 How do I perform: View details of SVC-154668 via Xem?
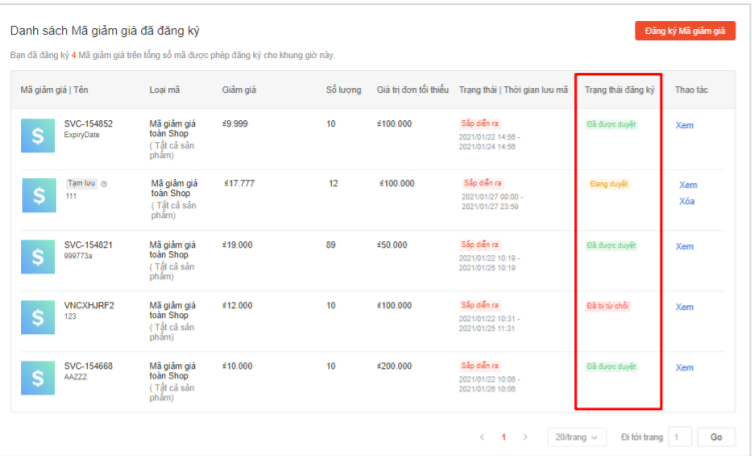pyautogui.click(x=684, y=367)
